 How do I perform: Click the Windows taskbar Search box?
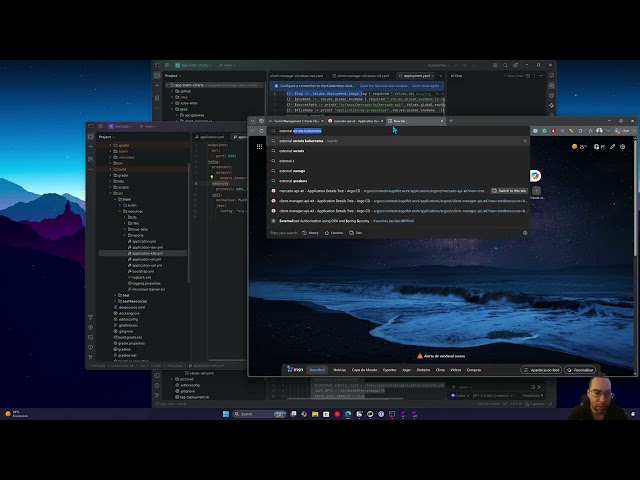tap(259, 414)
